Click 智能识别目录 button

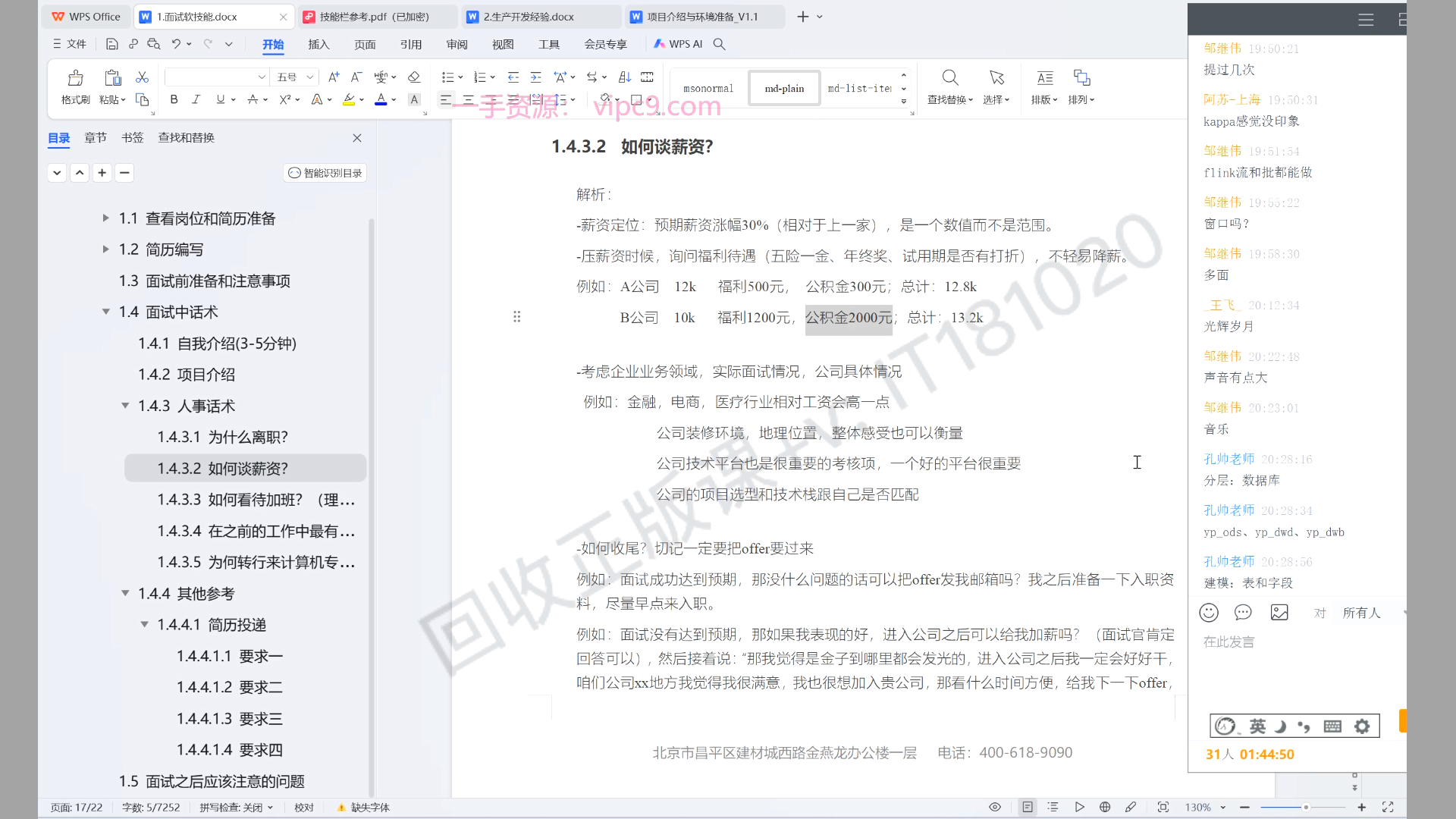click(x=325, y=173)
